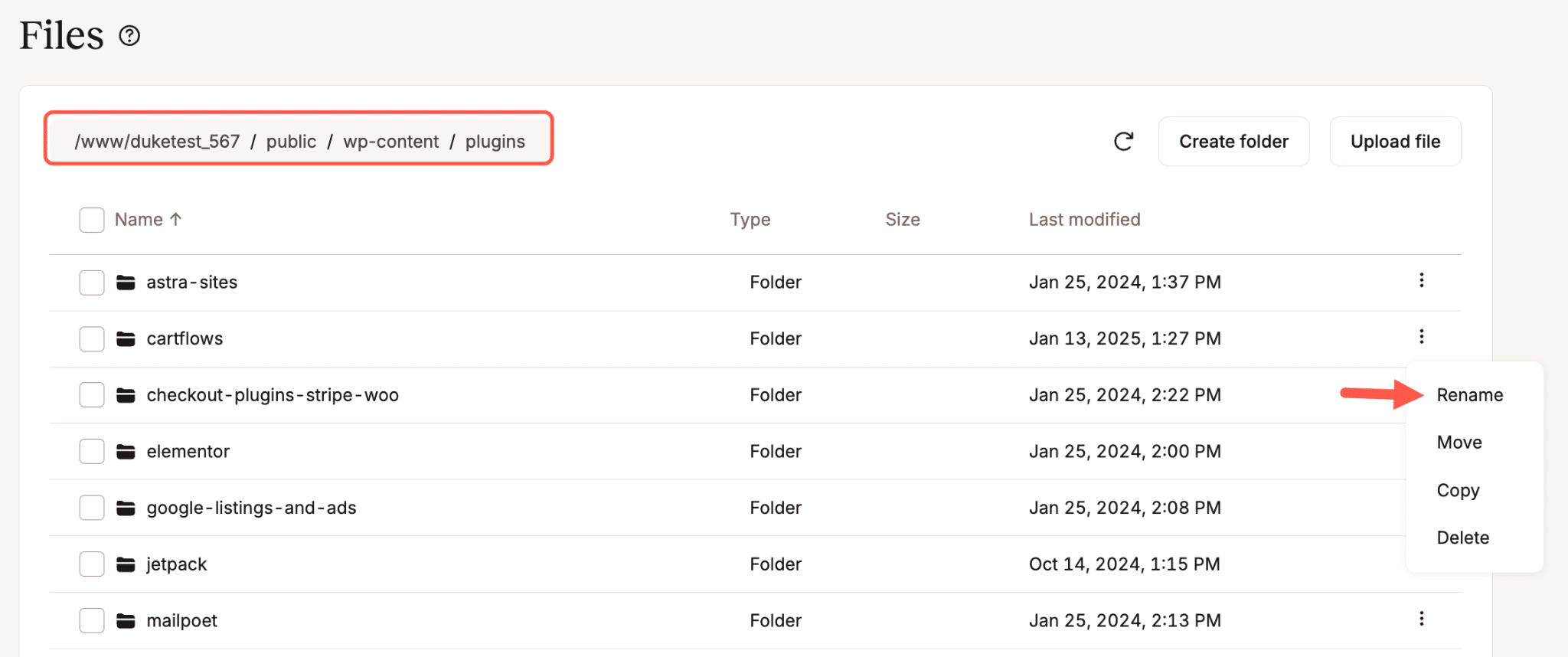Open google-listings-and-ads folder name

click(x=251, y=508)
